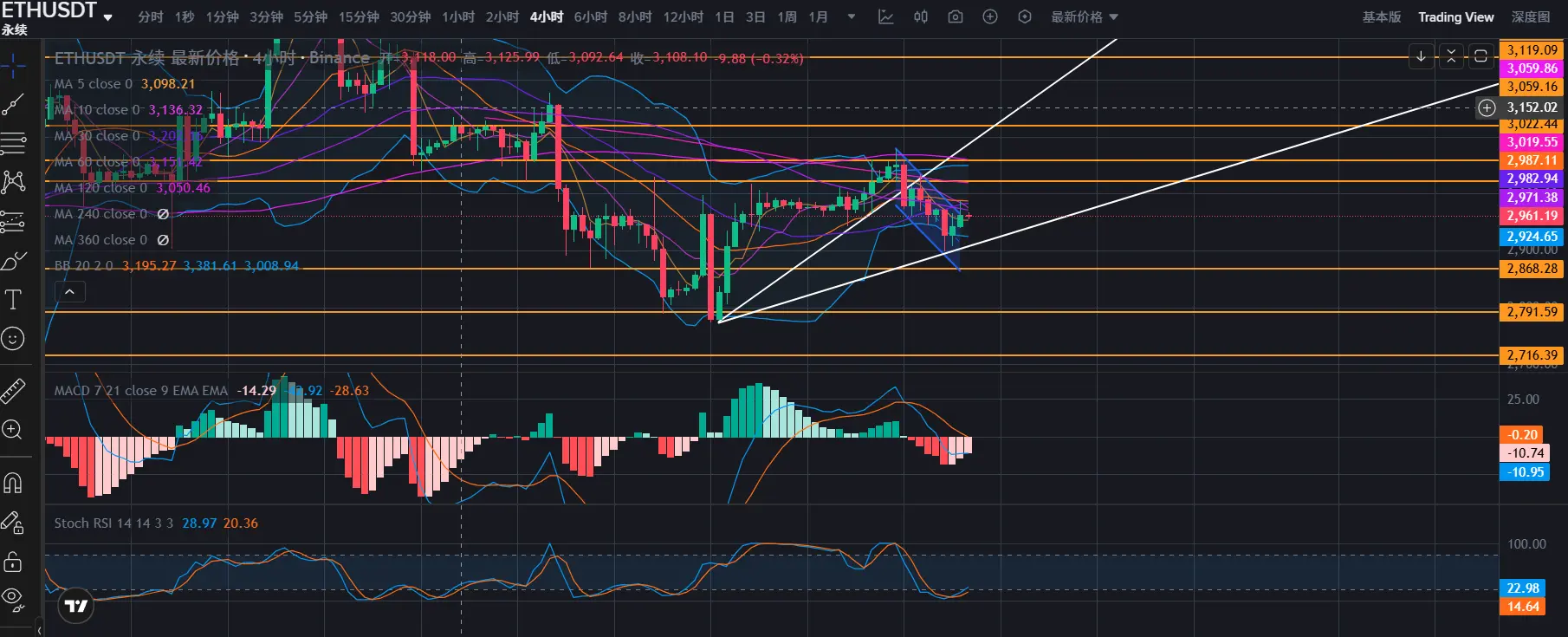
Task: Select the Stoch RSI indicator legend
Action: click(x=113, y=523)
